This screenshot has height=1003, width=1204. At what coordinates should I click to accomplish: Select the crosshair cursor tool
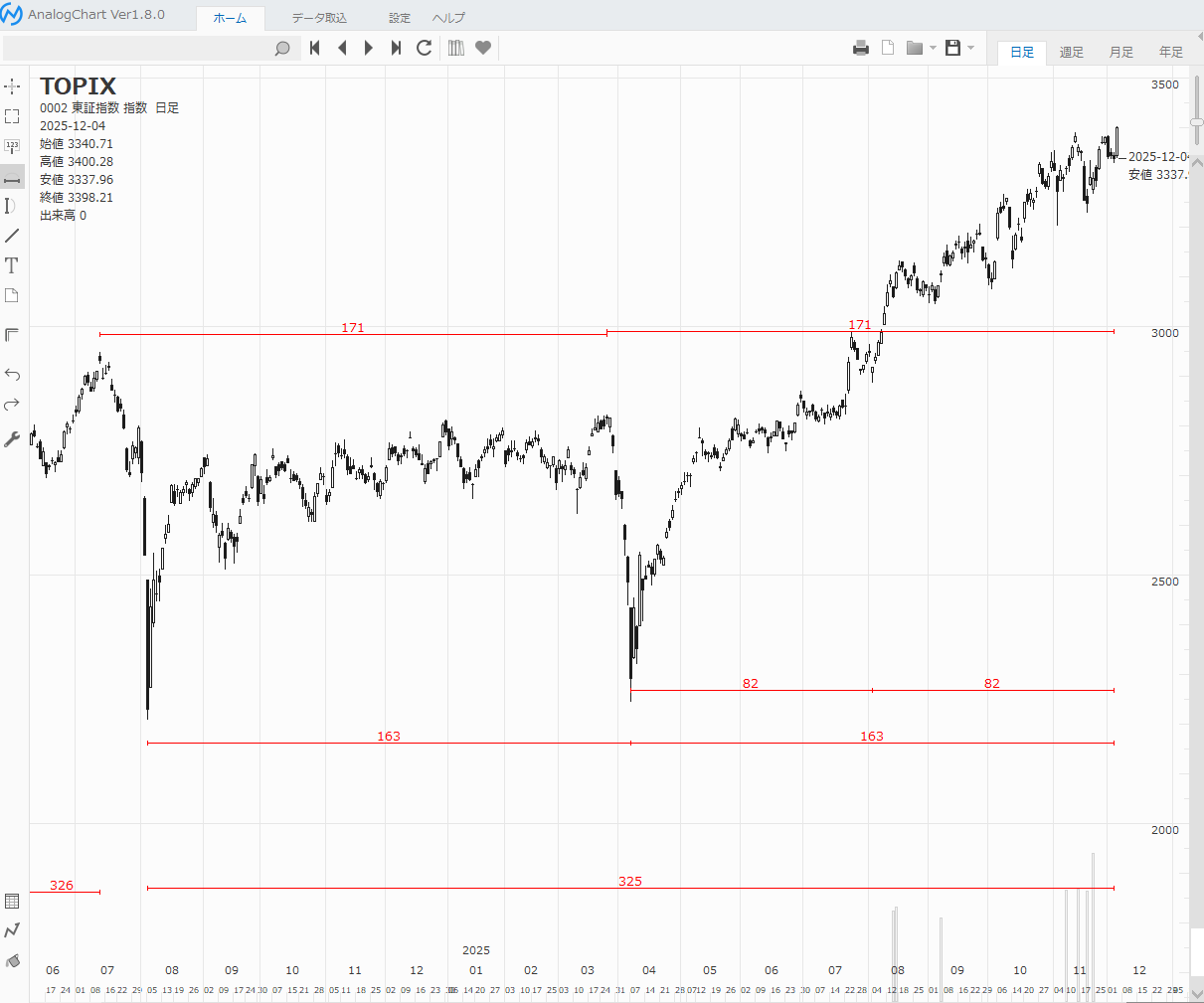click(12, 86)
